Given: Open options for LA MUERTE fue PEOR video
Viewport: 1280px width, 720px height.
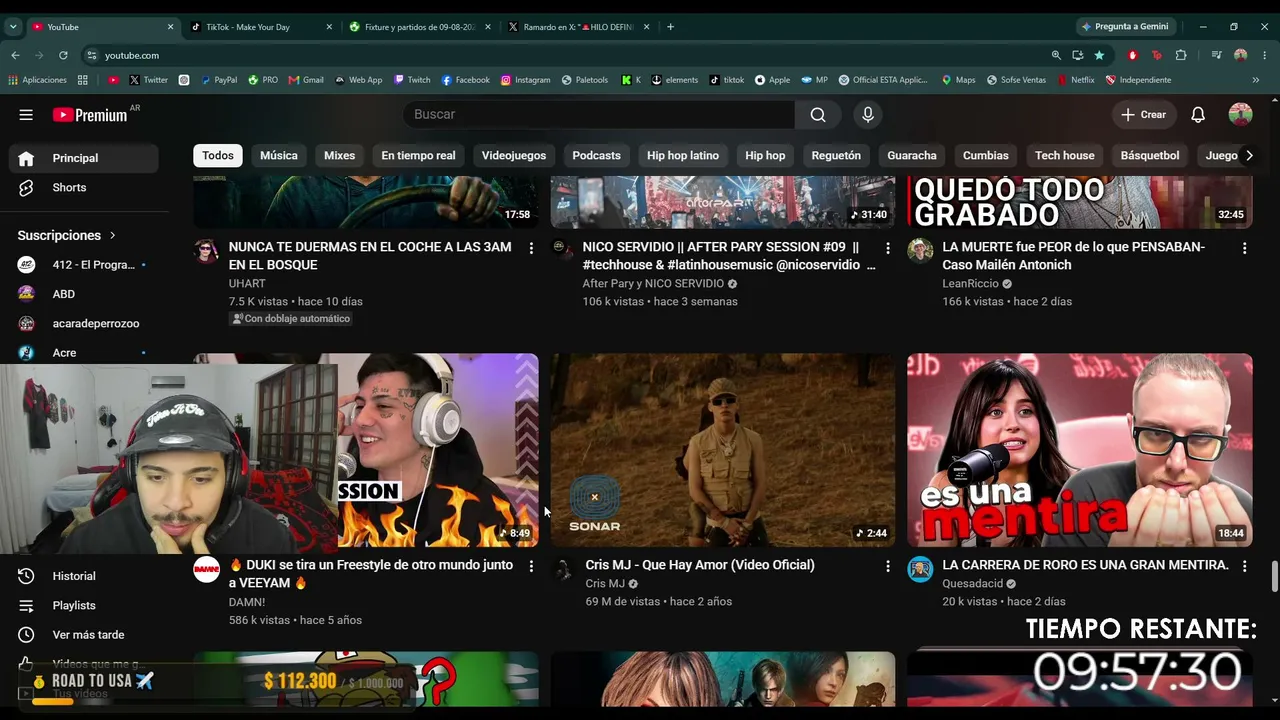Looking at the screenshot, I should 1244,248.
